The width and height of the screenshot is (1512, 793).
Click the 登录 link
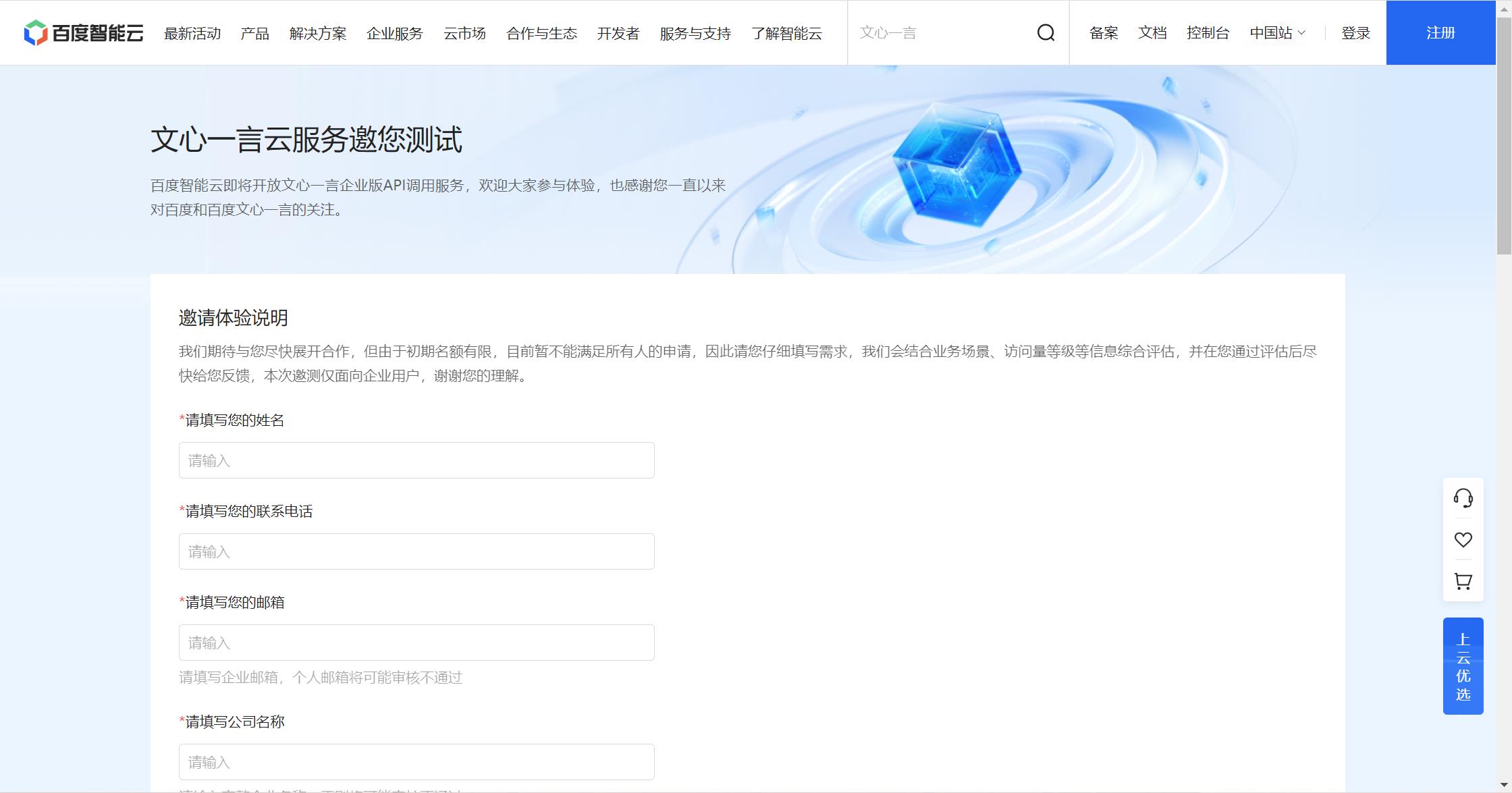pyautogui.click(x=1355, y=32)
